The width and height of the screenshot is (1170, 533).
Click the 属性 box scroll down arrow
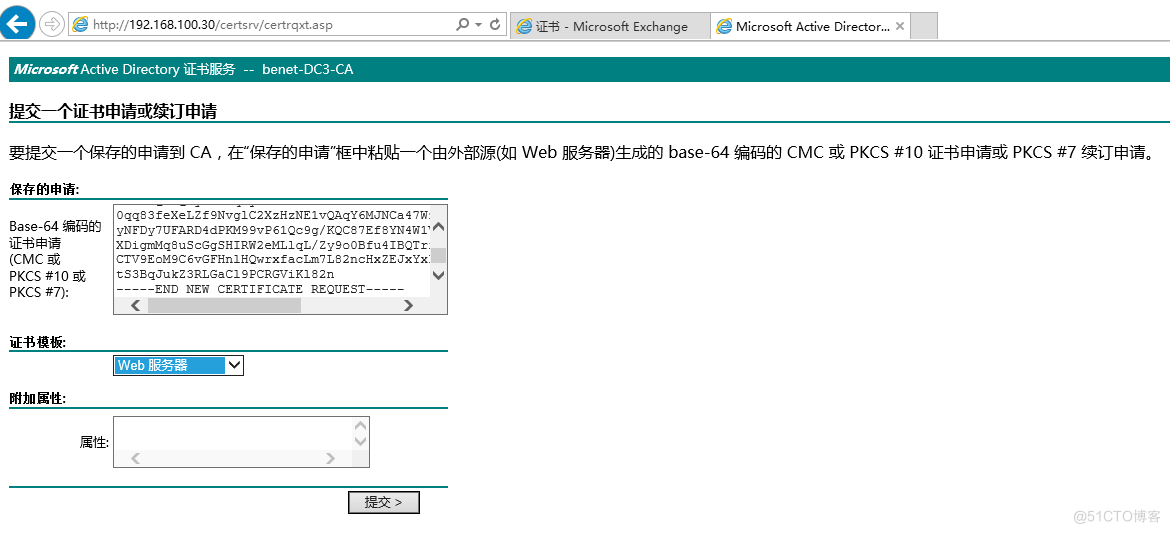360,441
